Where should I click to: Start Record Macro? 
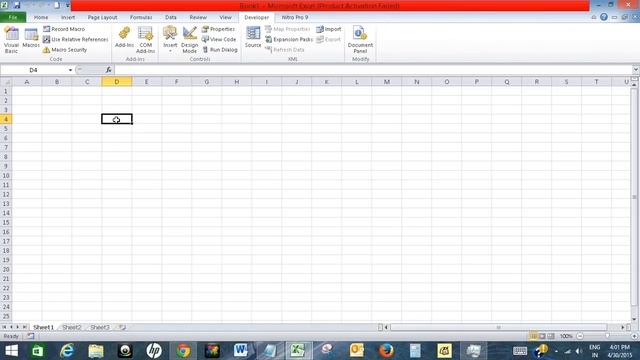pyautogui.click(x=64, y=29)
